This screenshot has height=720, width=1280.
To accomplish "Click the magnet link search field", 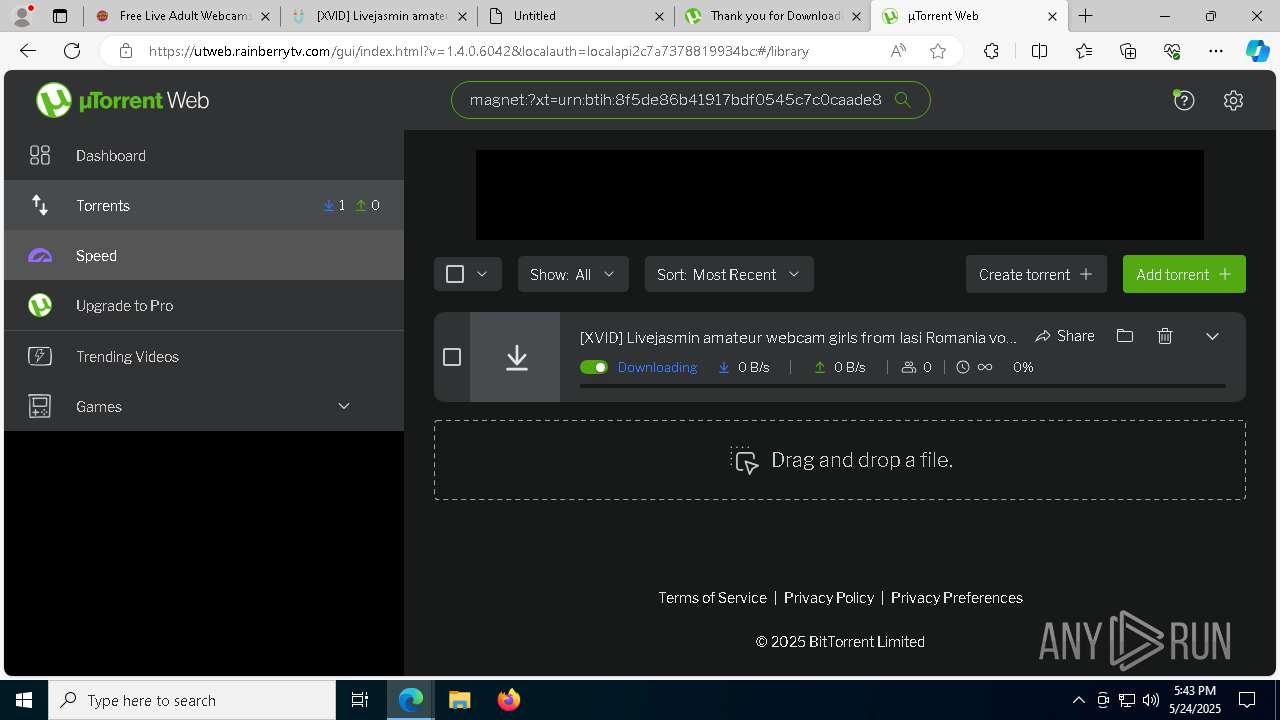I will (x=676, y=99).
